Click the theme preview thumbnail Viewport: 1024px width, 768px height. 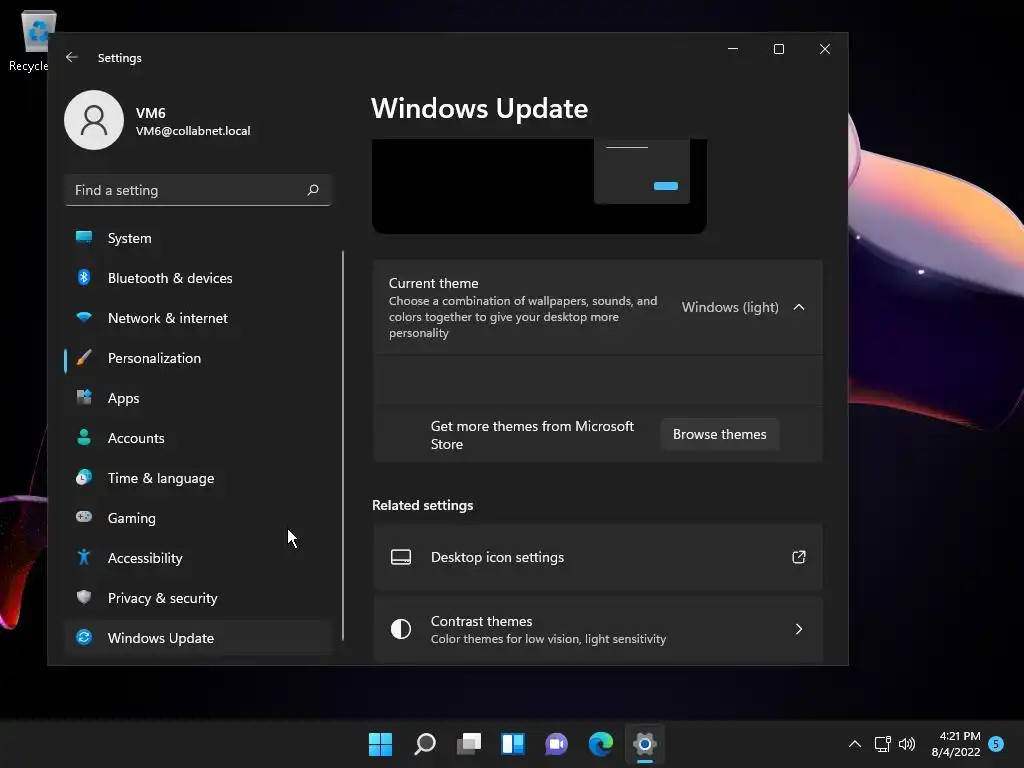(x=539, y=186)
